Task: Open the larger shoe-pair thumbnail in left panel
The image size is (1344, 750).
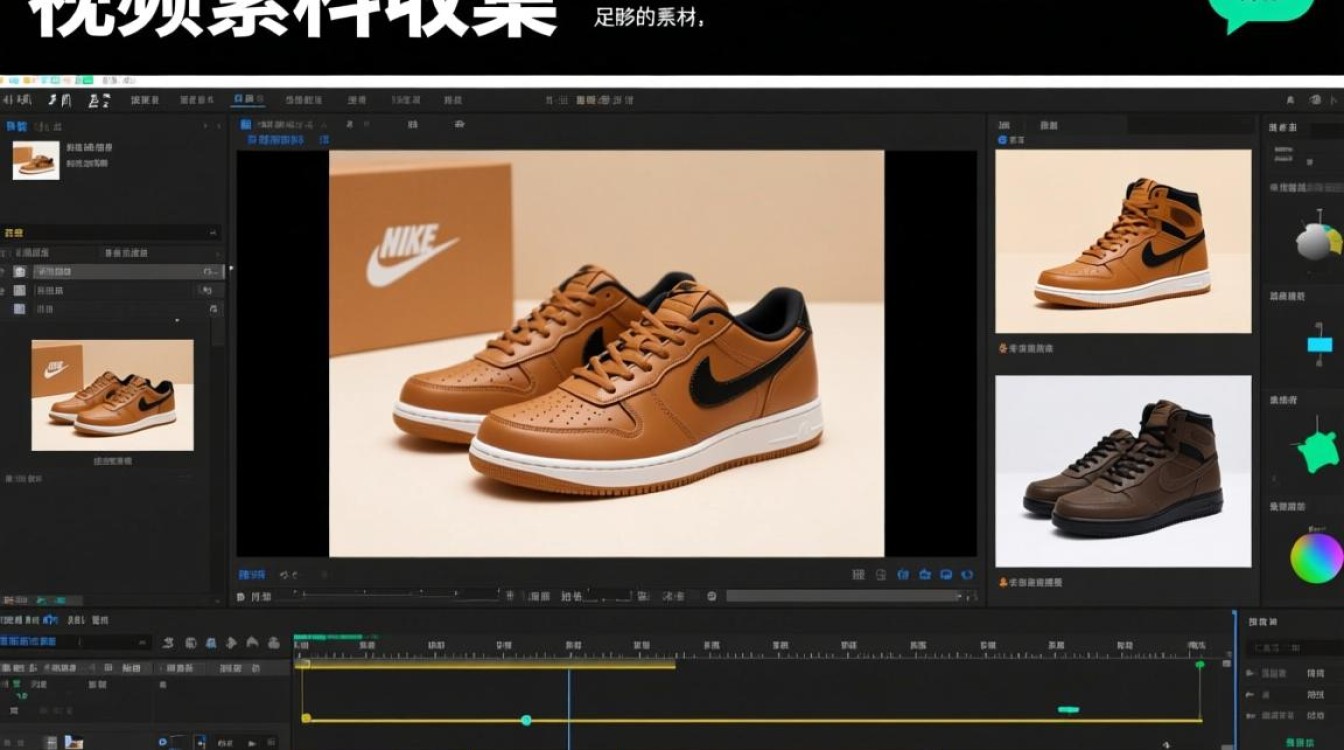Action: point(112,395)
